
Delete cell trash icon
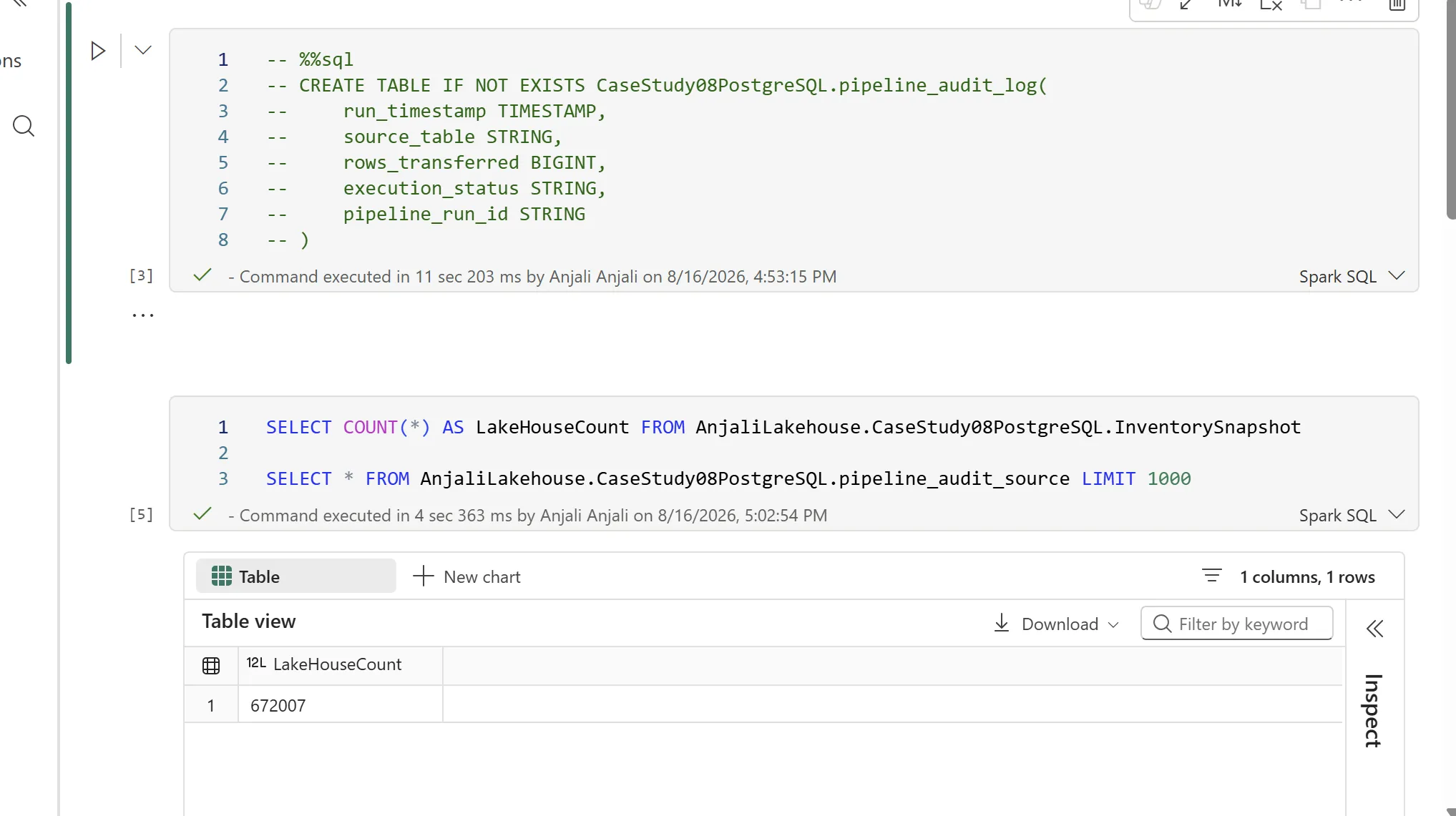[1397, 4]
